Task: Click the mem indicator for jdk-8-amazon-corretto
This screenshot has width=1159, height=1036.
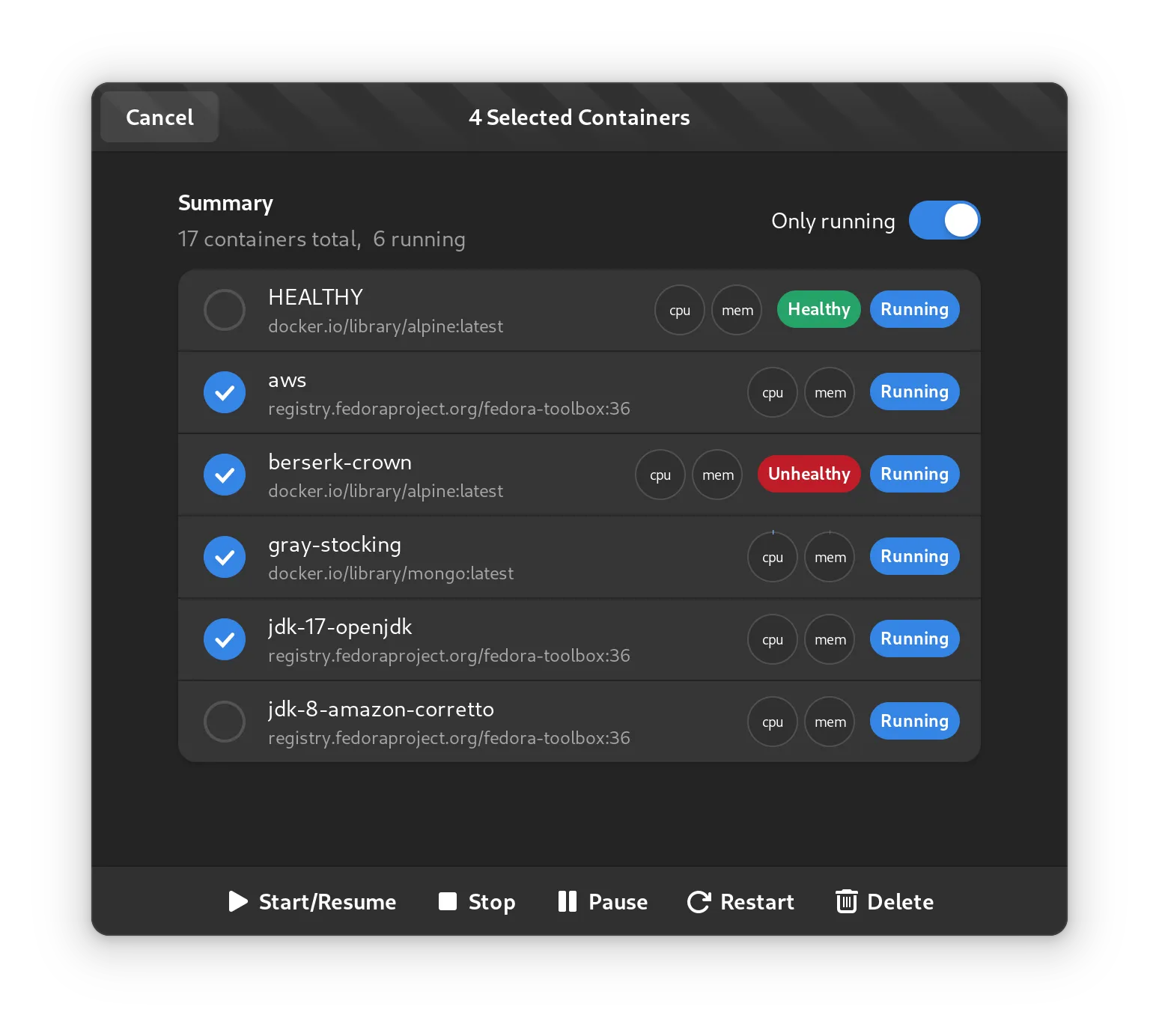Action: (830, 722)
